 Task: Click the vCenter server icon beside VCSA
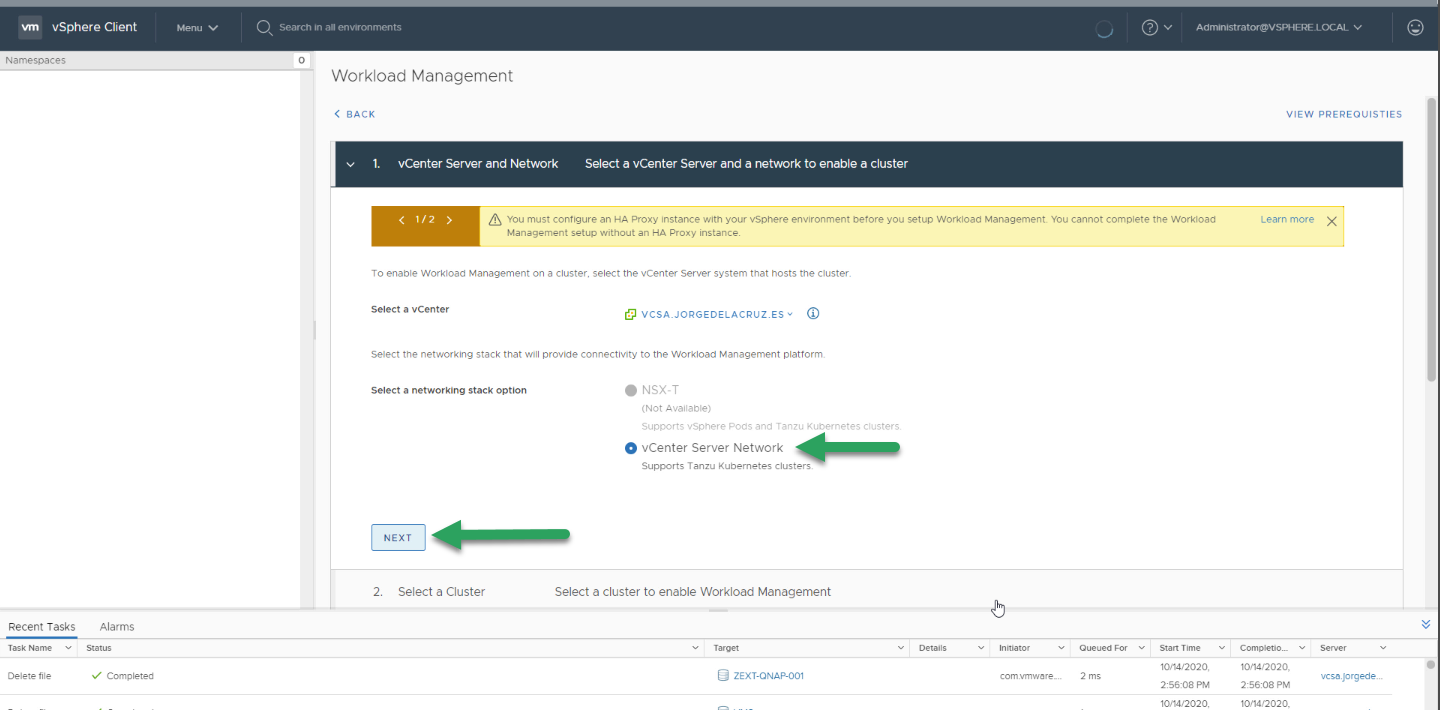click(630, 314)
